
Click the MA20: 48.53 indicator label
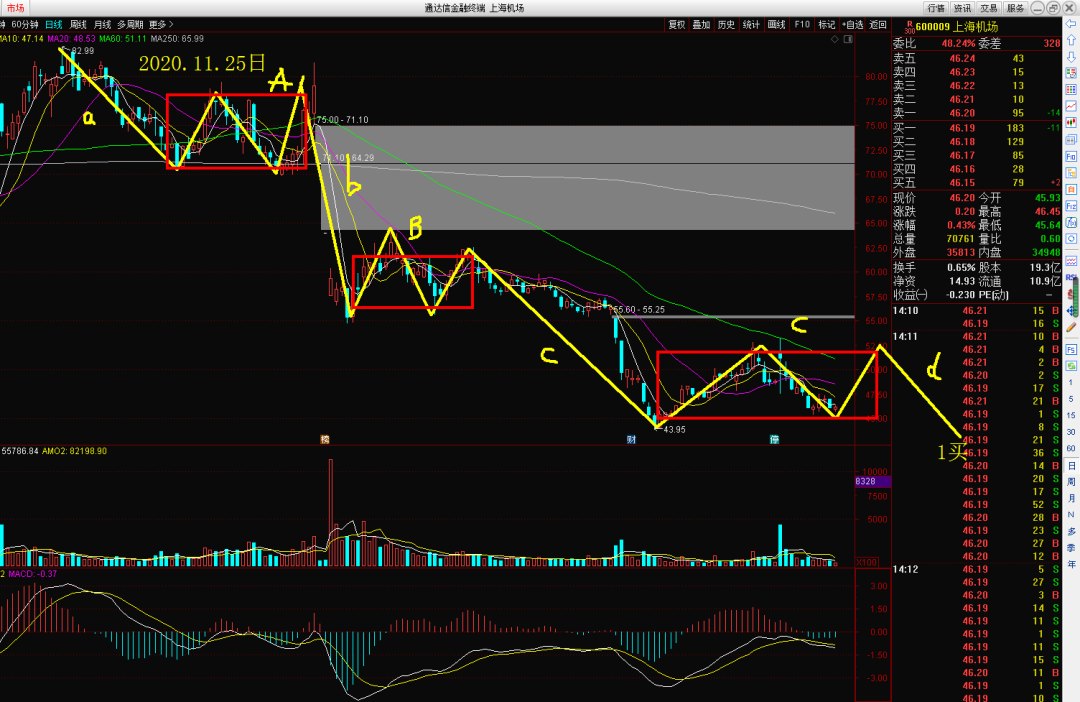point(71,39)
